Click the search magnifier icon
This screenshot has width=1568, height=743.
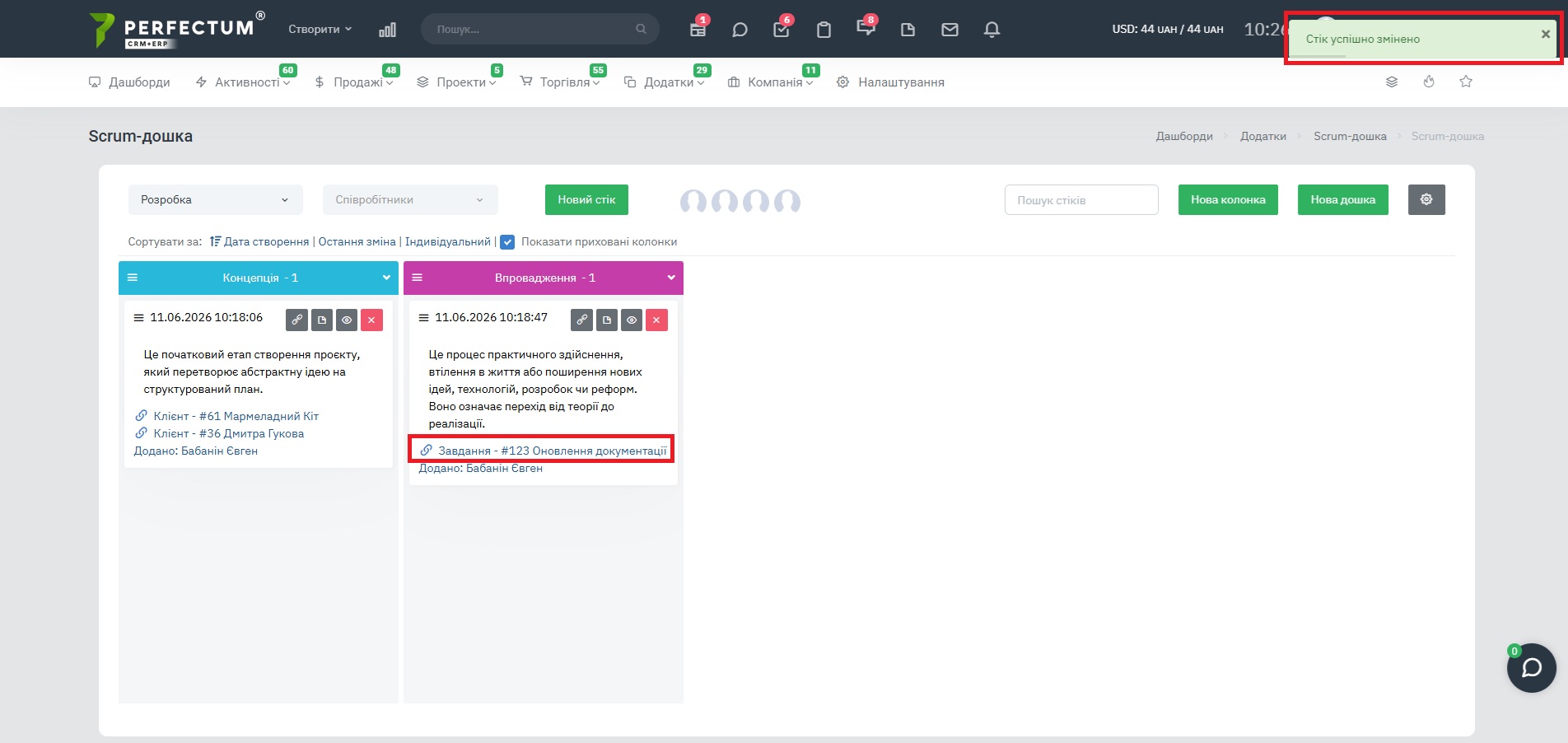click(641, 29)
